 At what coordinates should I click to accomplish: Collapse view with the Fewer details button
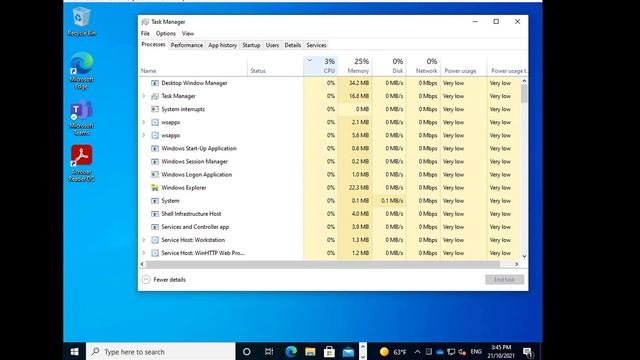(x=164, y=280)
